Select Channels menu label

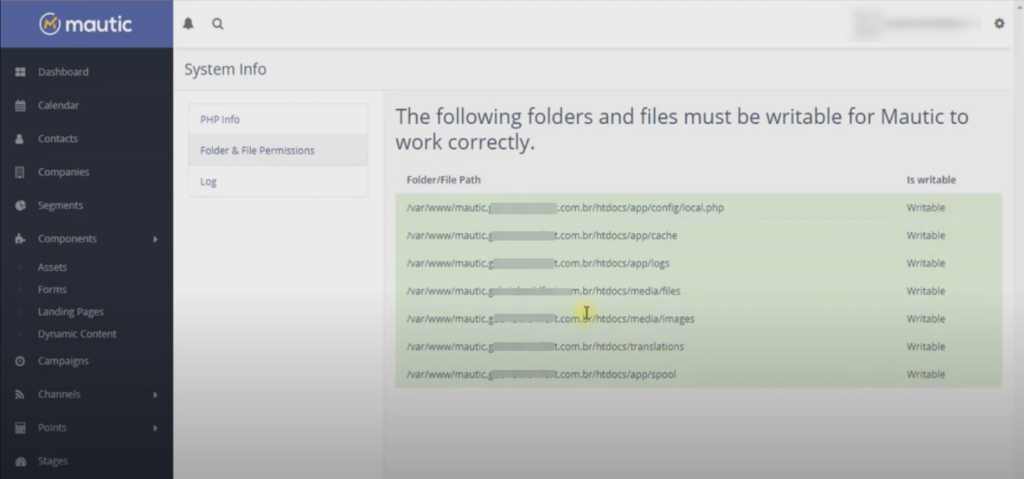[x=59, y=394]
